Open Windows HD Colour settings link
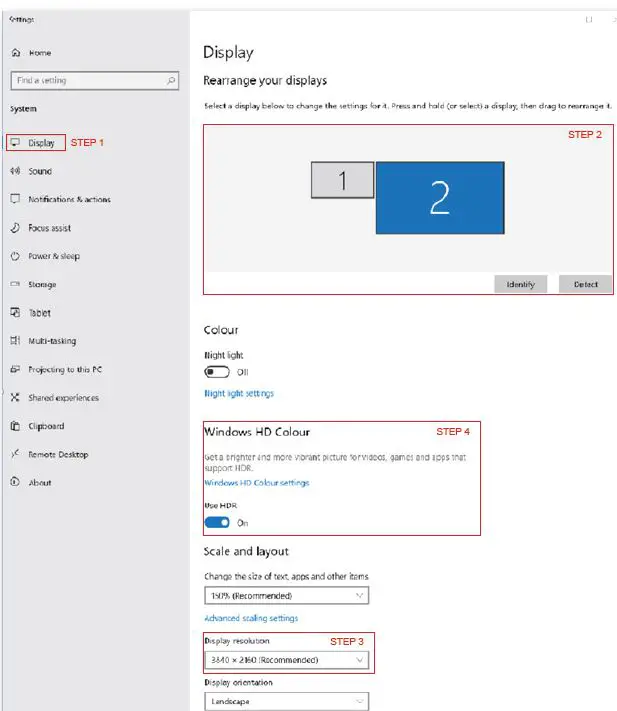The height and width of the screenshot is (711, 617). tap(257, 482)
